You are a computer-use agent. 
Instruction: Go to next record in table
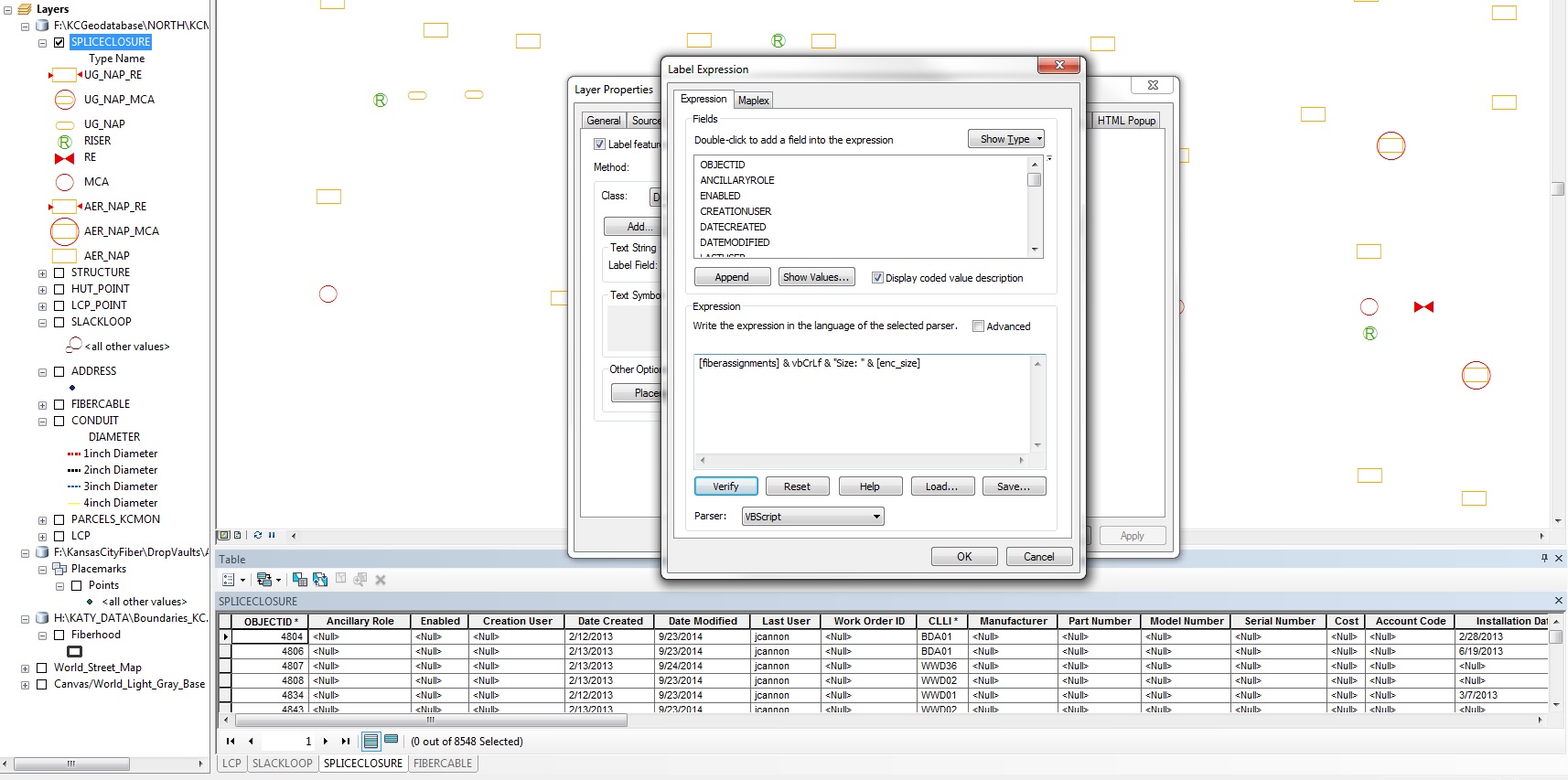point(326,742)
